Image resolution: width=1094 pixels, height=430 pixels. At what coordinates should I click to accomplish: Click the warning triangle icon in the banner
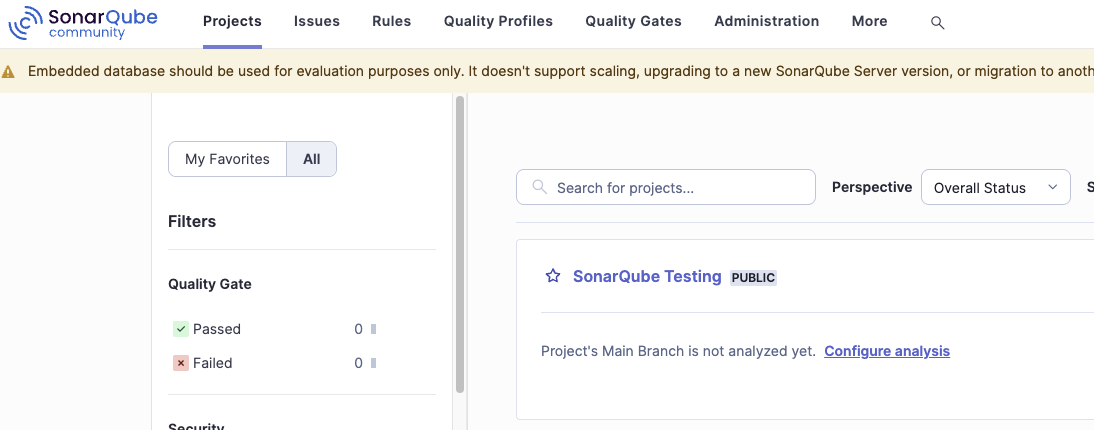[x=8, y=71]
